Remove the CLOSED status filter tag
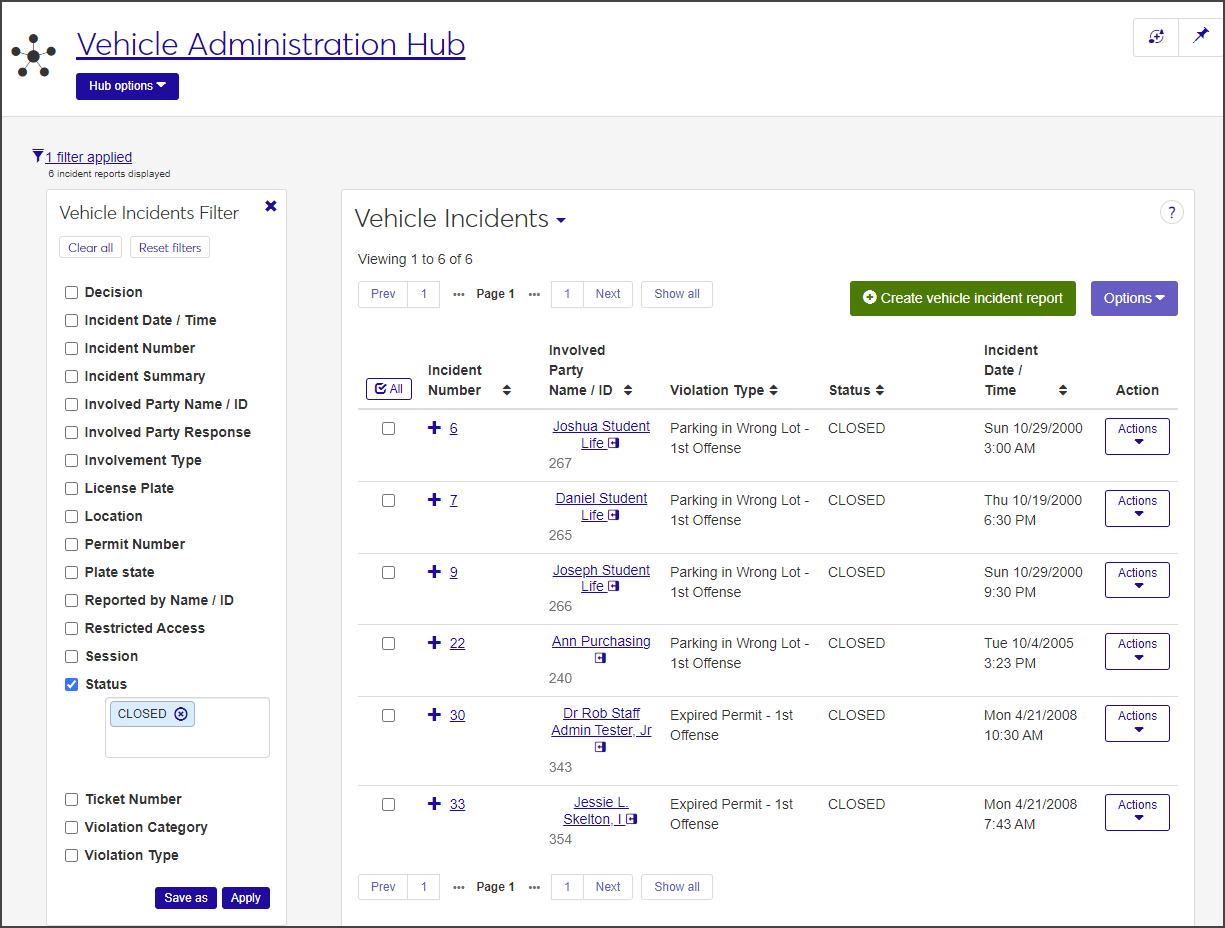The width and height of the screenshot is (1225, 928). [x=181, y=714]
